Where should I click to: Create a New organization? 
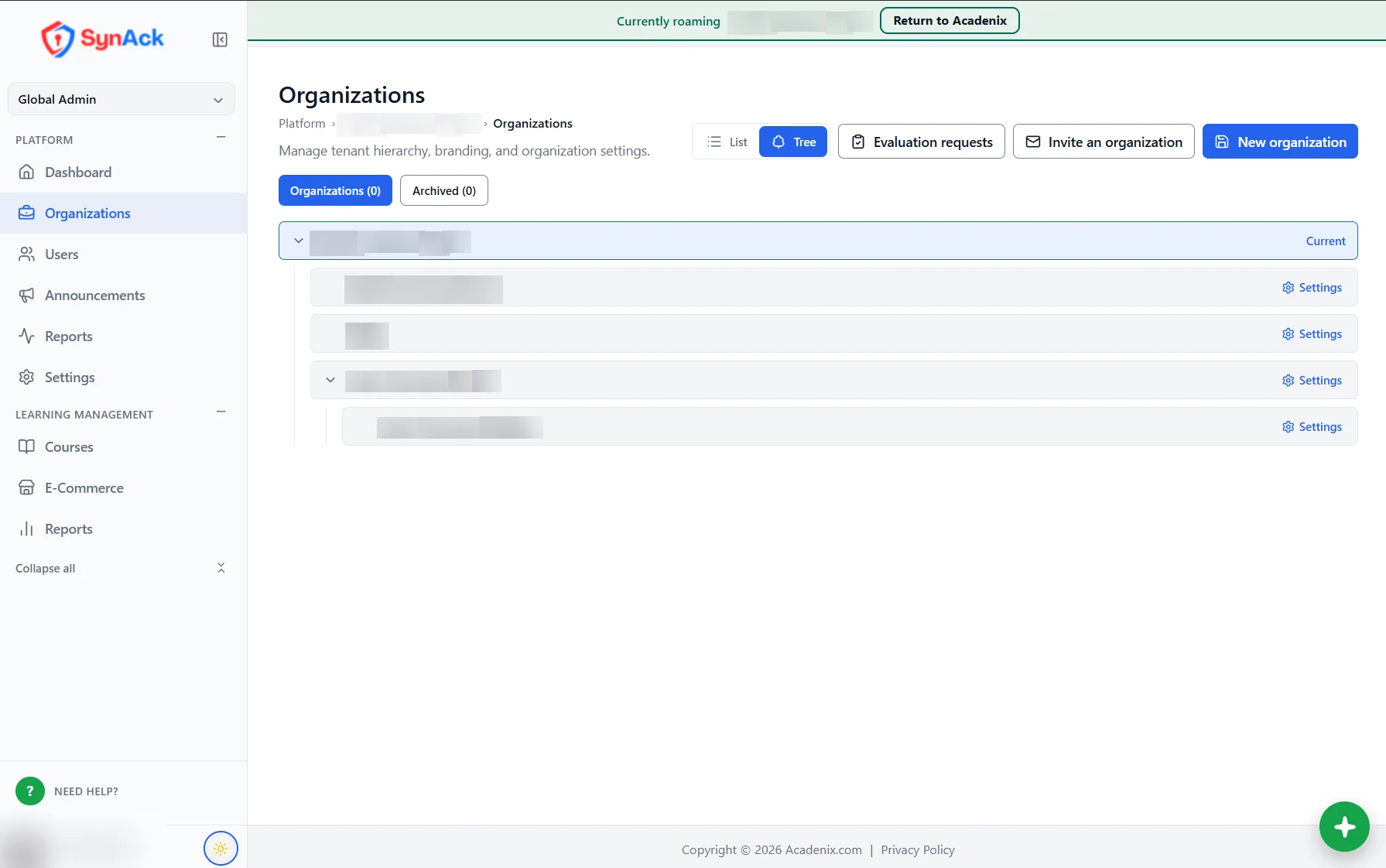1280,142
